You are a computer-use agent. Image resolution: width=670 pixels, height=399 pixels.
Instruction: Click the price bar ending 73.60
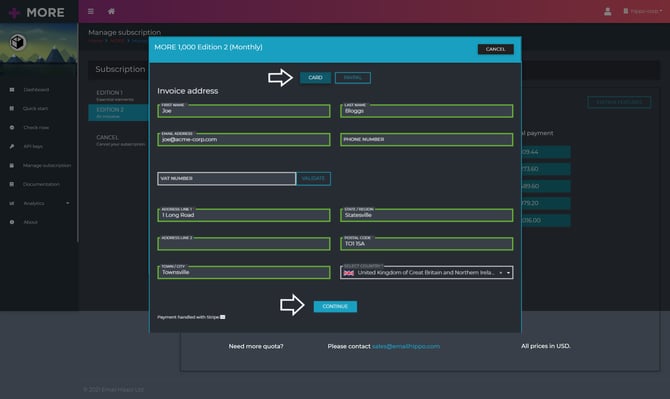point(546,169)
